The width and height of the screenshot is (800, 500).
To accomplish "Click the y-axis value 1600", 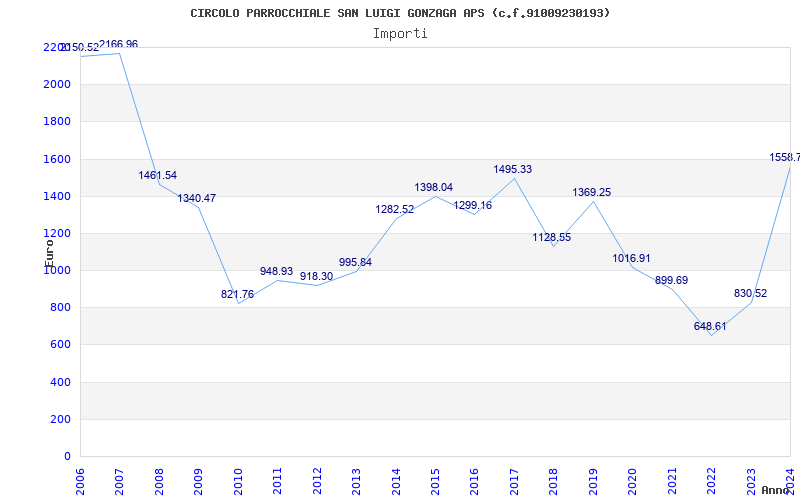I will tap(57, 159).
